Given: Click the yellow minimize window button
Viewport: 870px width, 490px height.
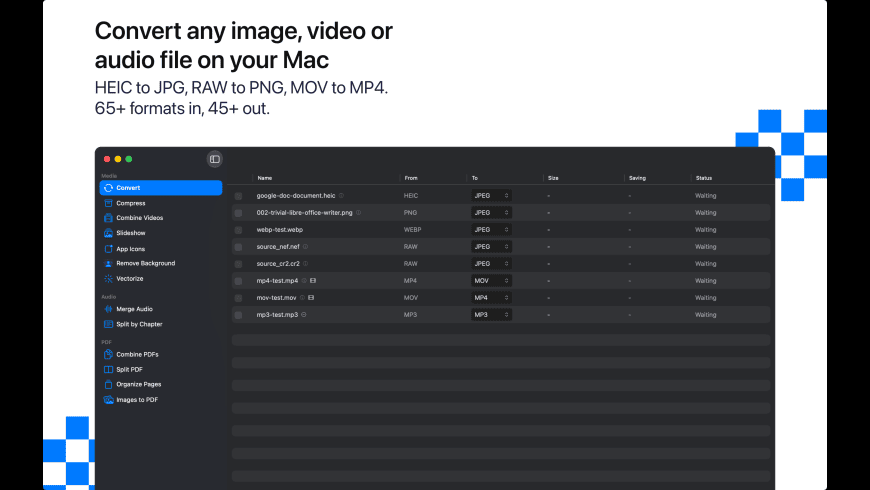Looking at the screenshot, I should click(x=118, y=159).
